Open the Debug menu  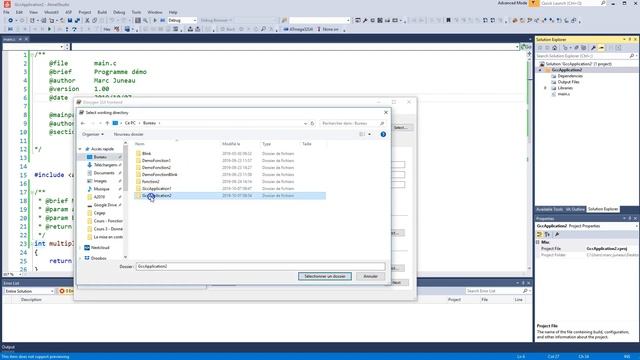[x=119, y=12]
